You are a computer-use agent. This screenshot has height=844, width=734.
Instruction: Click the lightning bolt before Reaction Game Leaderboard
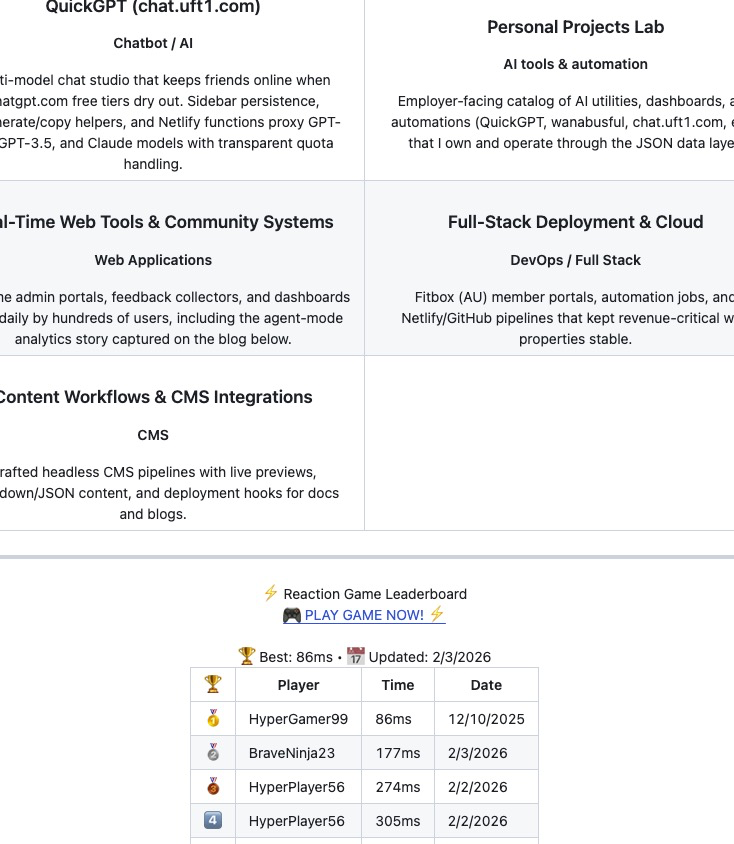[x=270, y=593]
